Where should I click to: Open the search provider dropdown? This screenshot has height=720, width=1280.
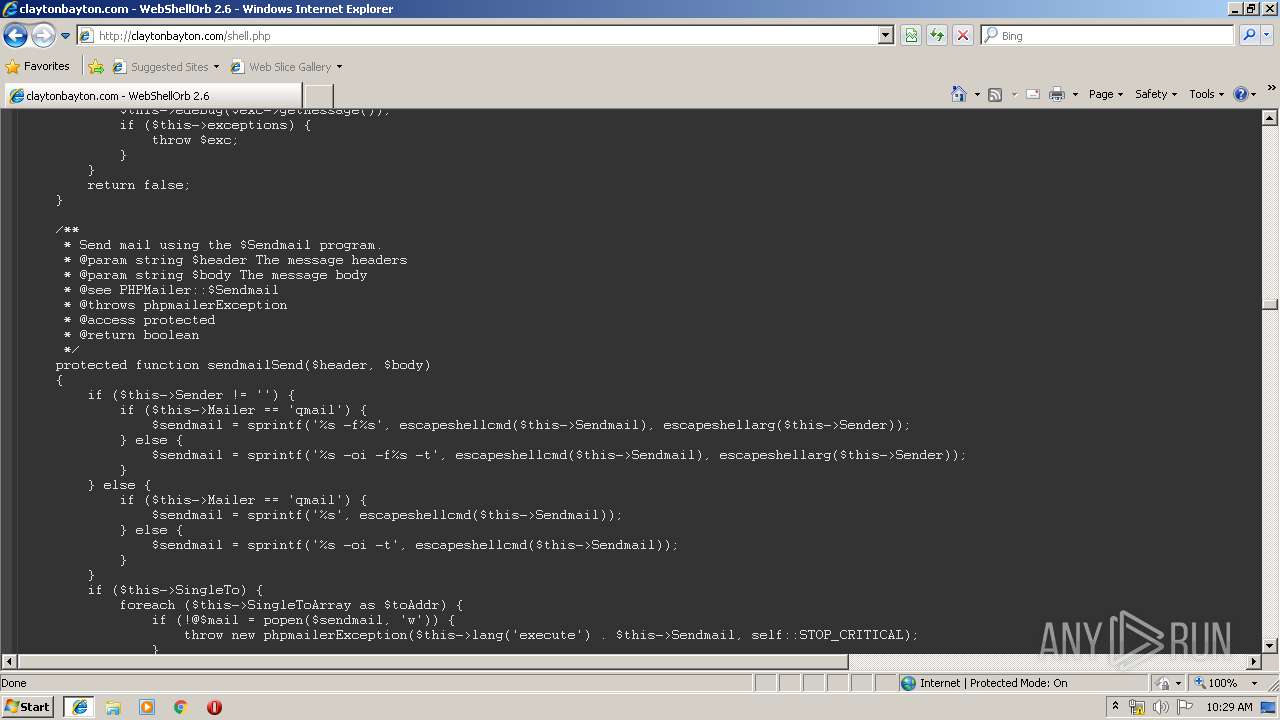(x=1267, y=36)
